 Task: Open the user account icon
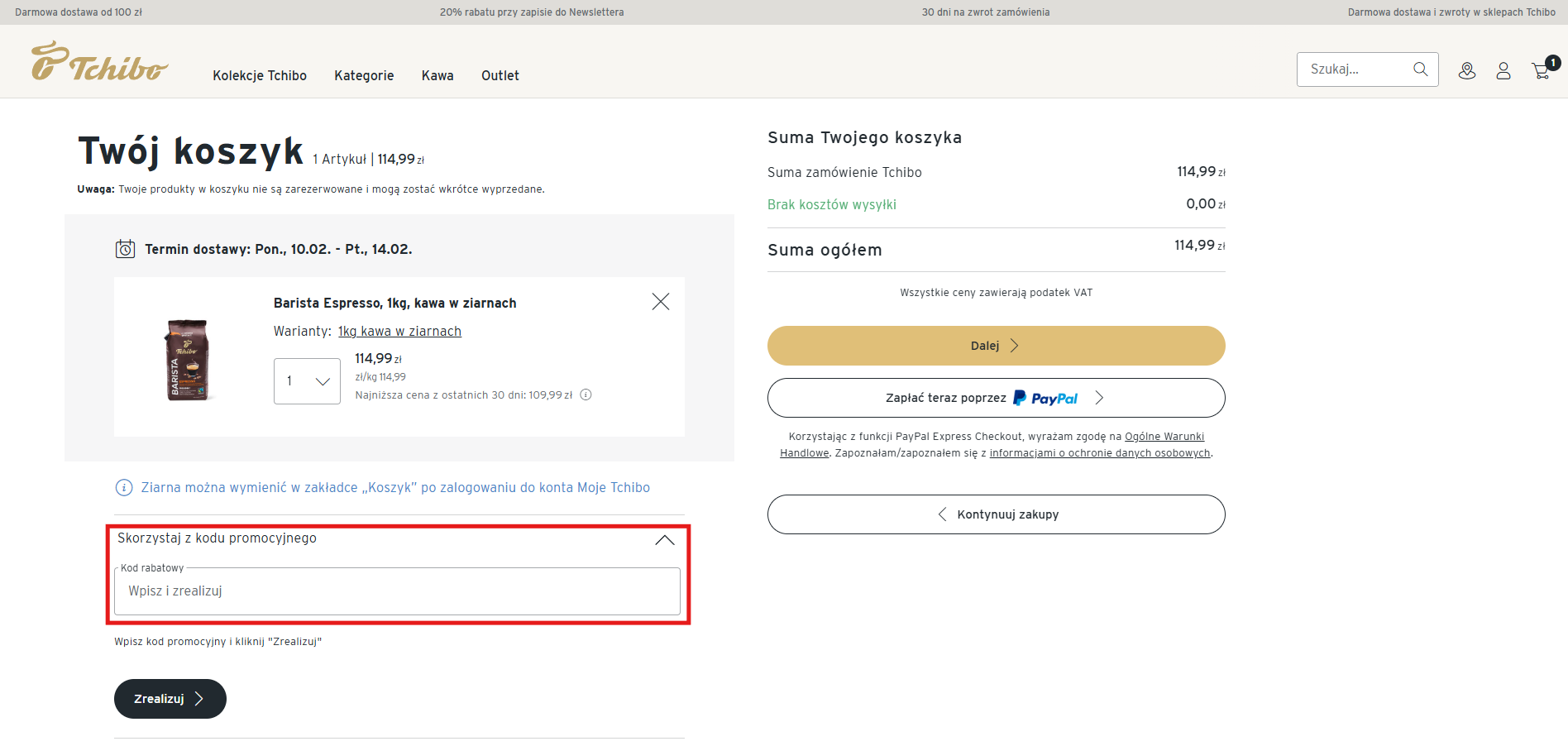coord(1503,71)
